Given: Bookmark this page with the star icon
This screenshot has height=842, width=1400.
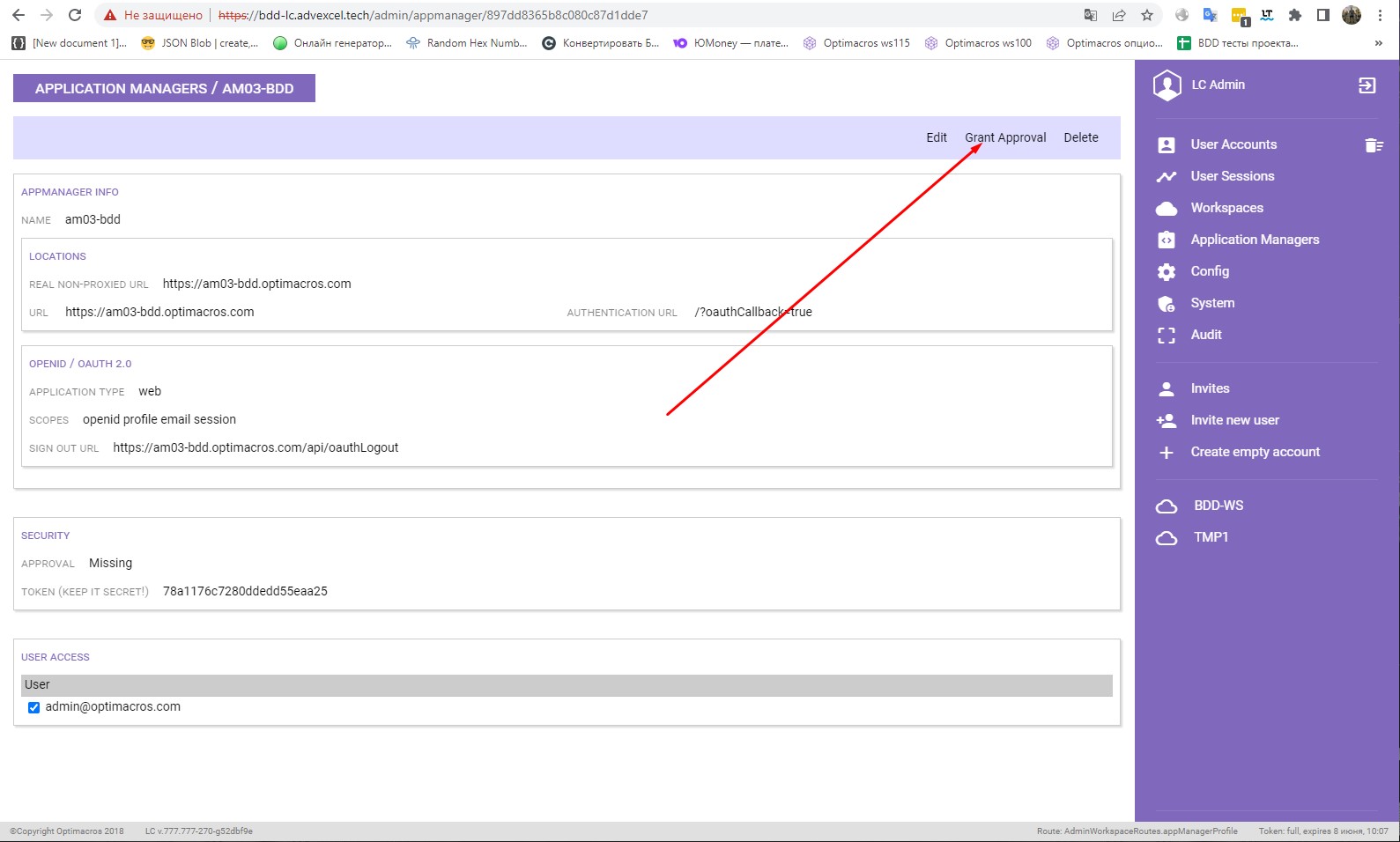Looking at the screenshot, I should tap(1147, 15).
